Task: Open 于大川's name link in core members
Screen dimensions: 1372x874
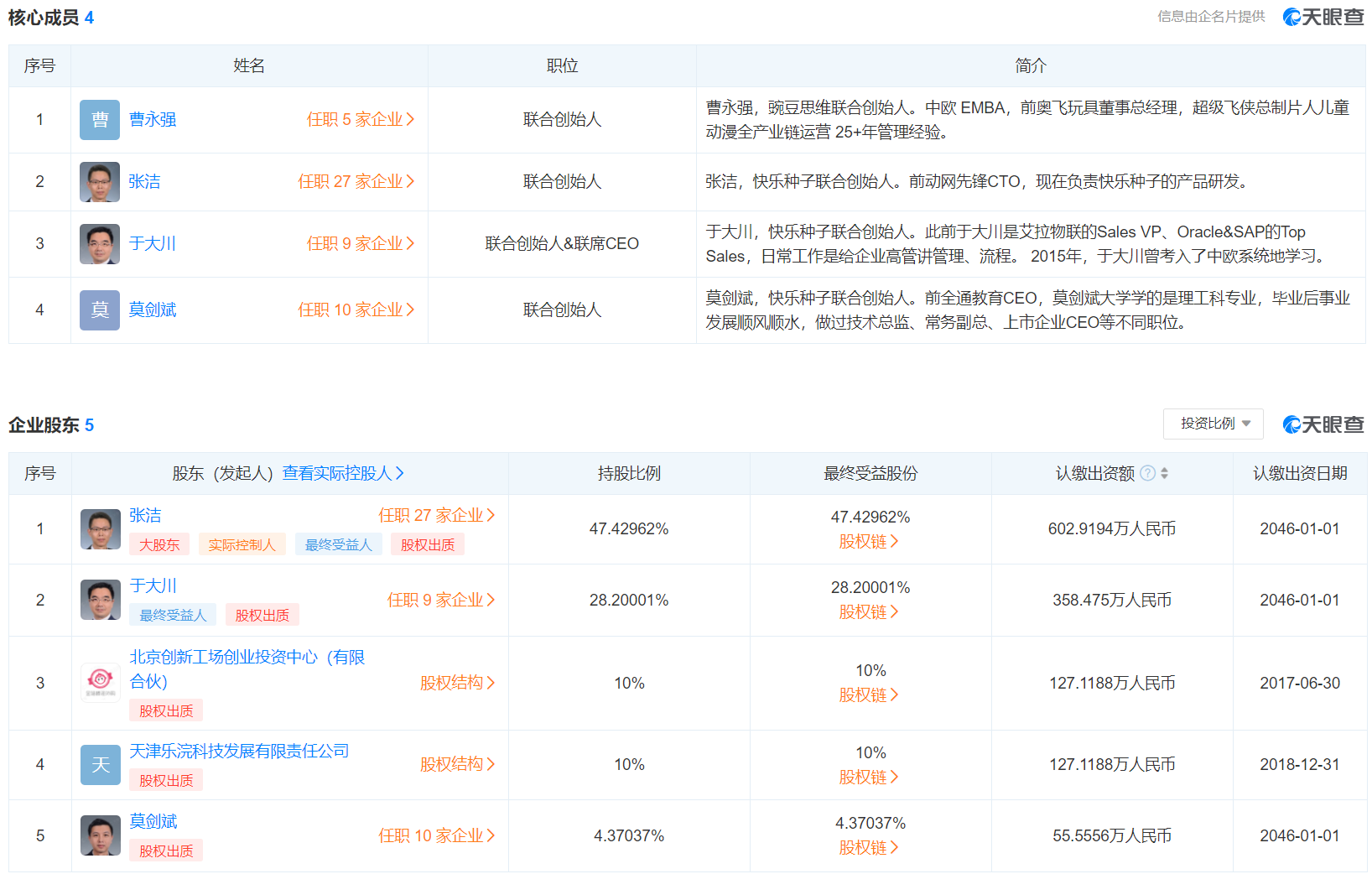Action: (153, 244)
